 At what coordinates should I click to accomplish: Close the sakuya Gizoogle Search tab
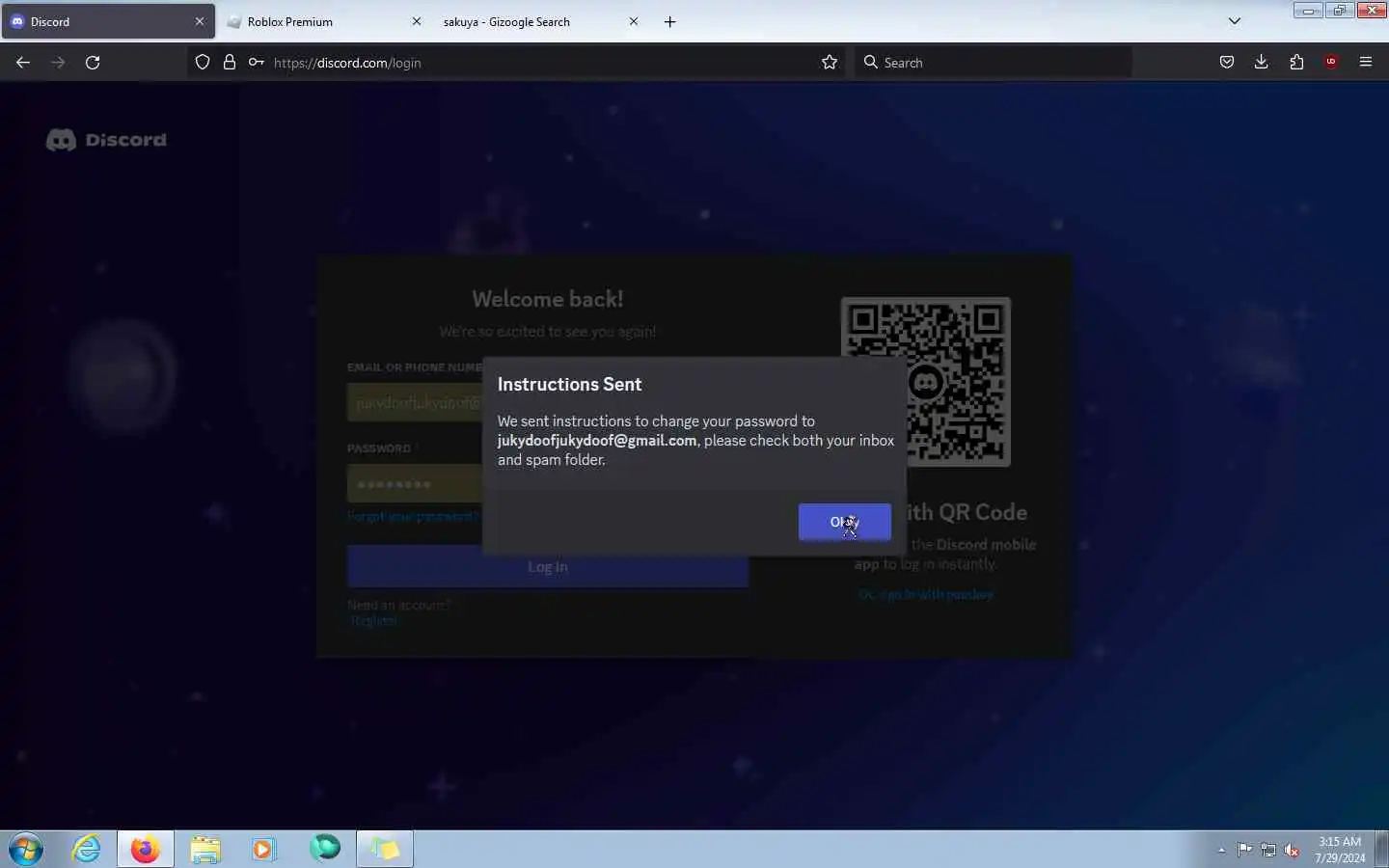coord(634,21)
